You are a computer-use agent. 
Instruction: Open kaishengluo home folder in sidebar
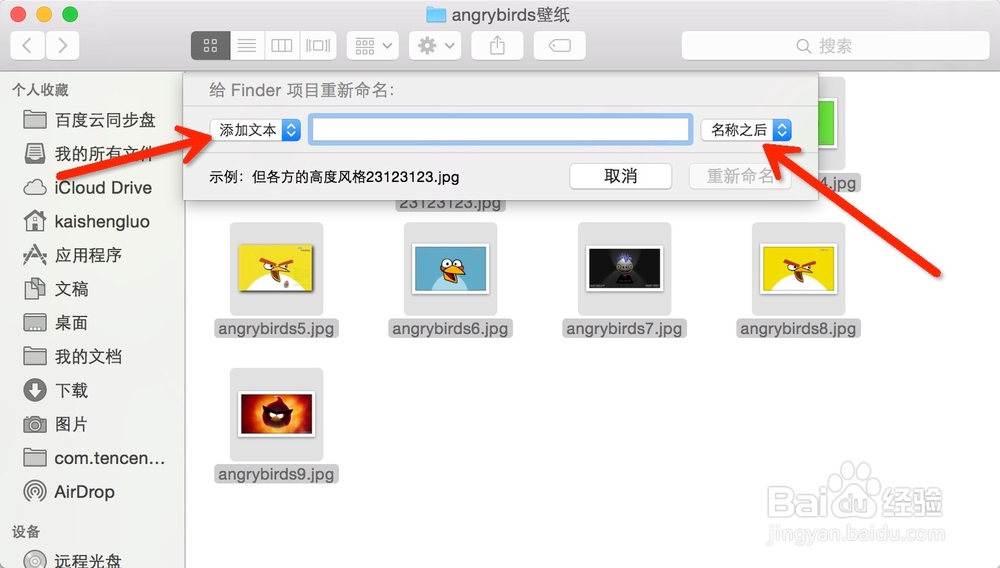pyautogui.click(x=87, y=221)
